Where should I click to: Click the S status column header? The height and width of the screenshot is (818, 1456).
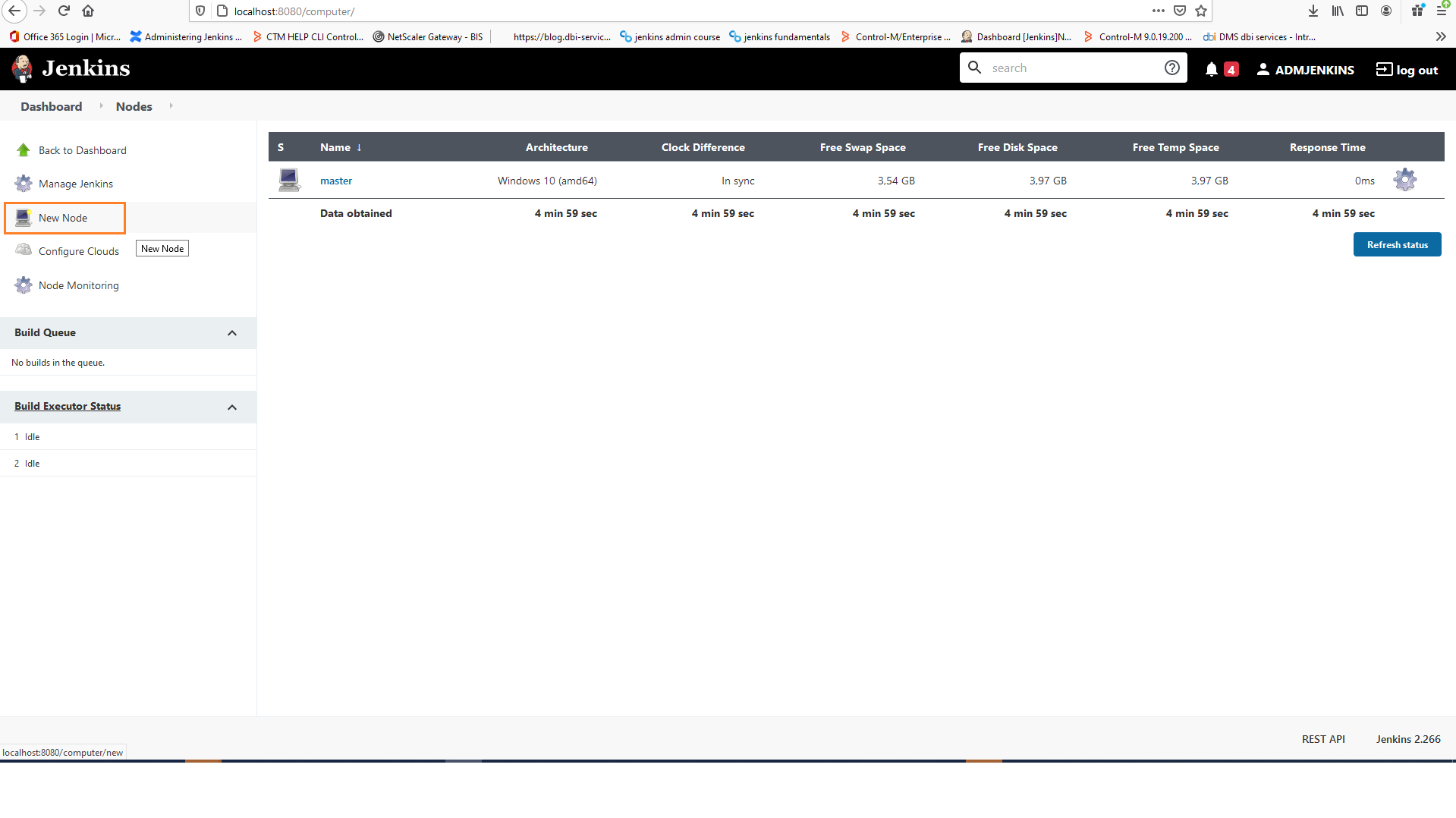[x=281, y=147]
